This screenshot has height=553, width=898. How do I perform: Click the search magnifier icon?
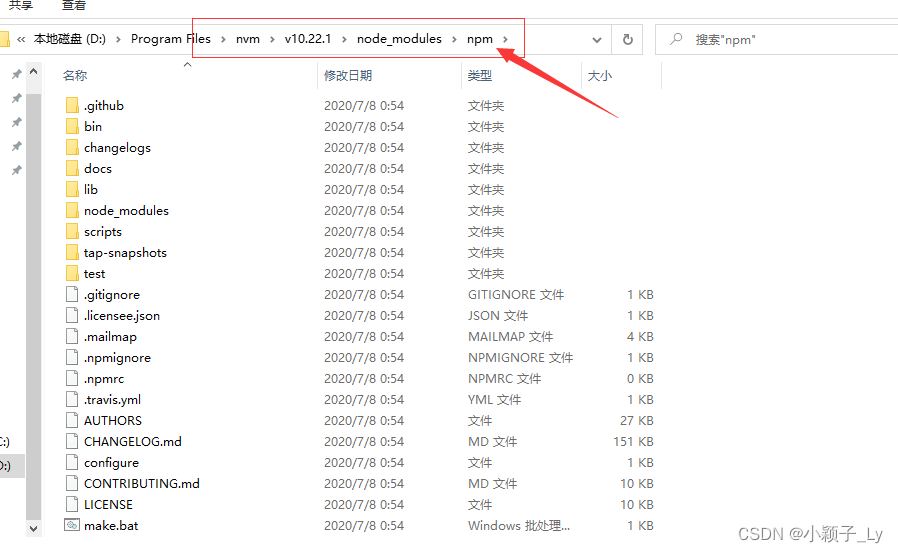click(676, 39)
